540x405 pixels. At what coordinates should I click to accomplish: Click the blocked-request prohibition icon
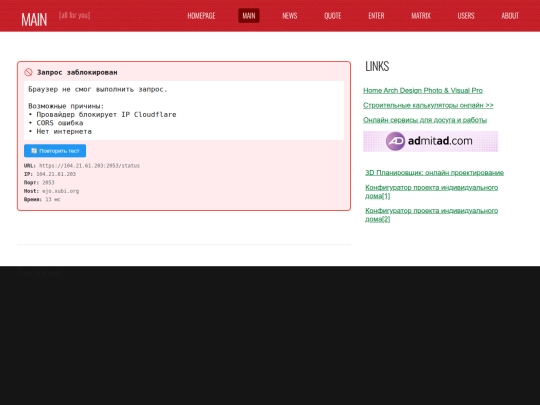coord(28,72)
